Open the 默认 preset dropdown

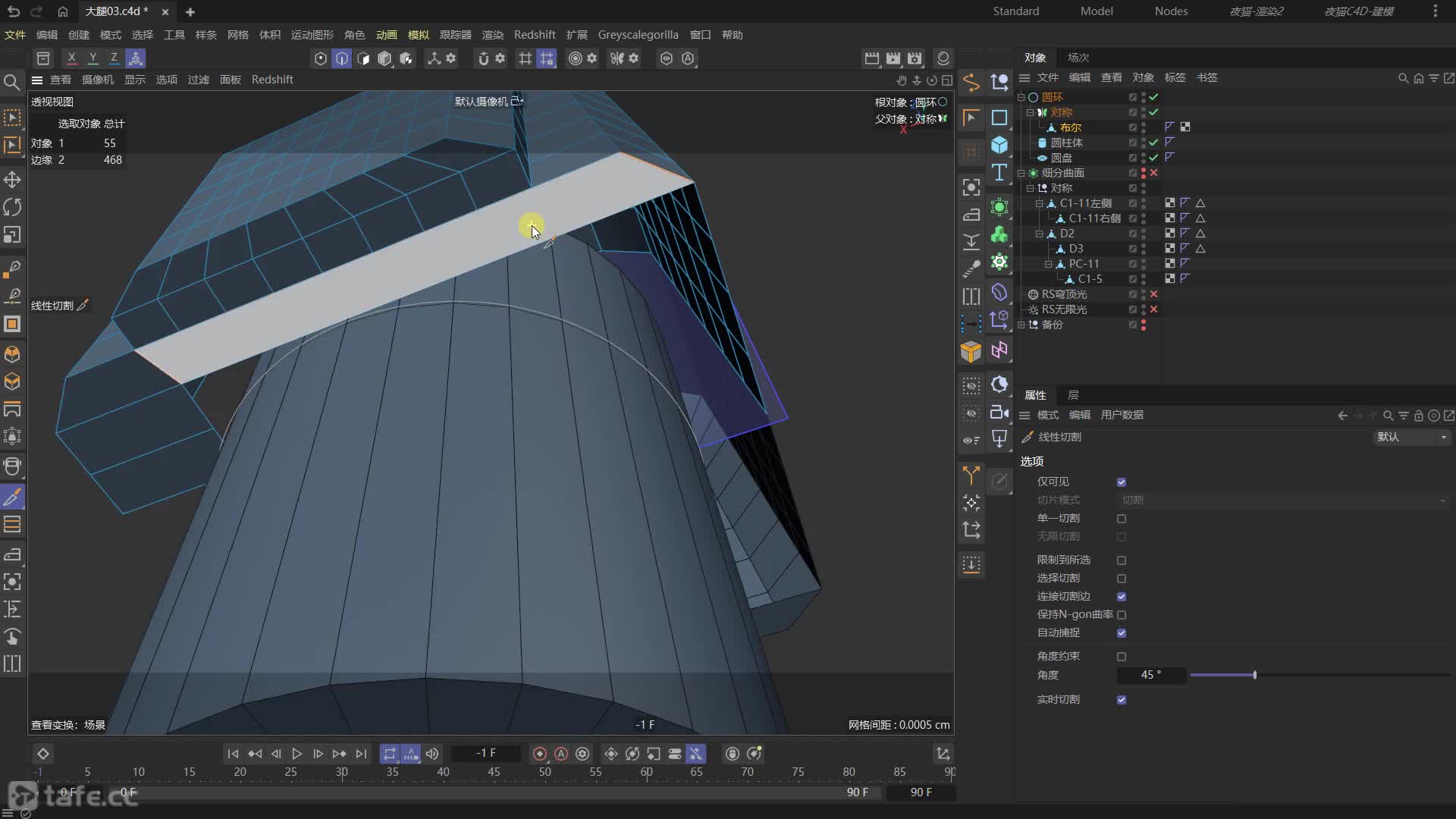1412,438
